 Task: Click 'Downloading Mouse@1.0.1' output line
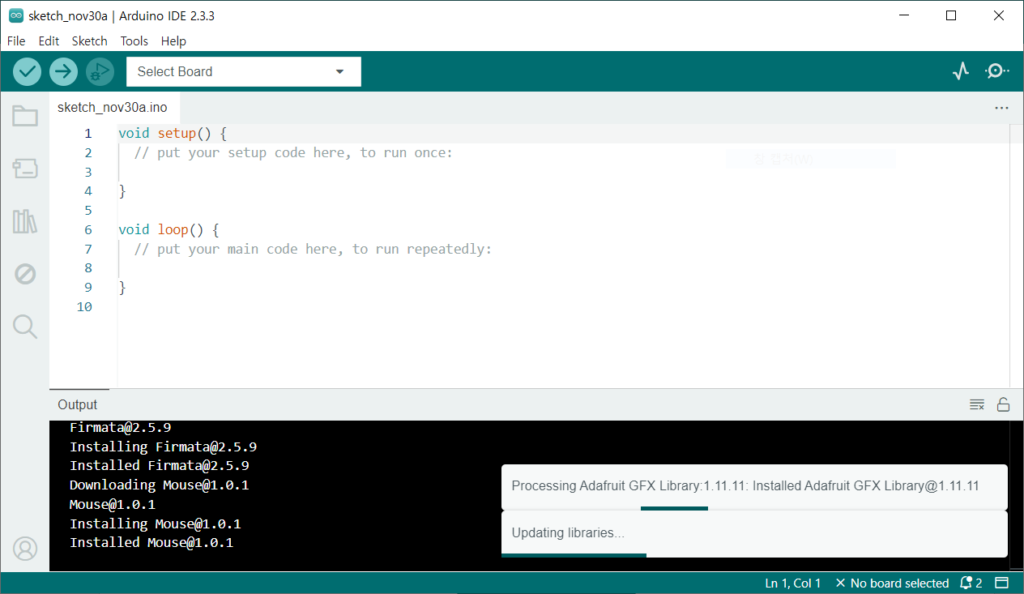pos(159,486)
